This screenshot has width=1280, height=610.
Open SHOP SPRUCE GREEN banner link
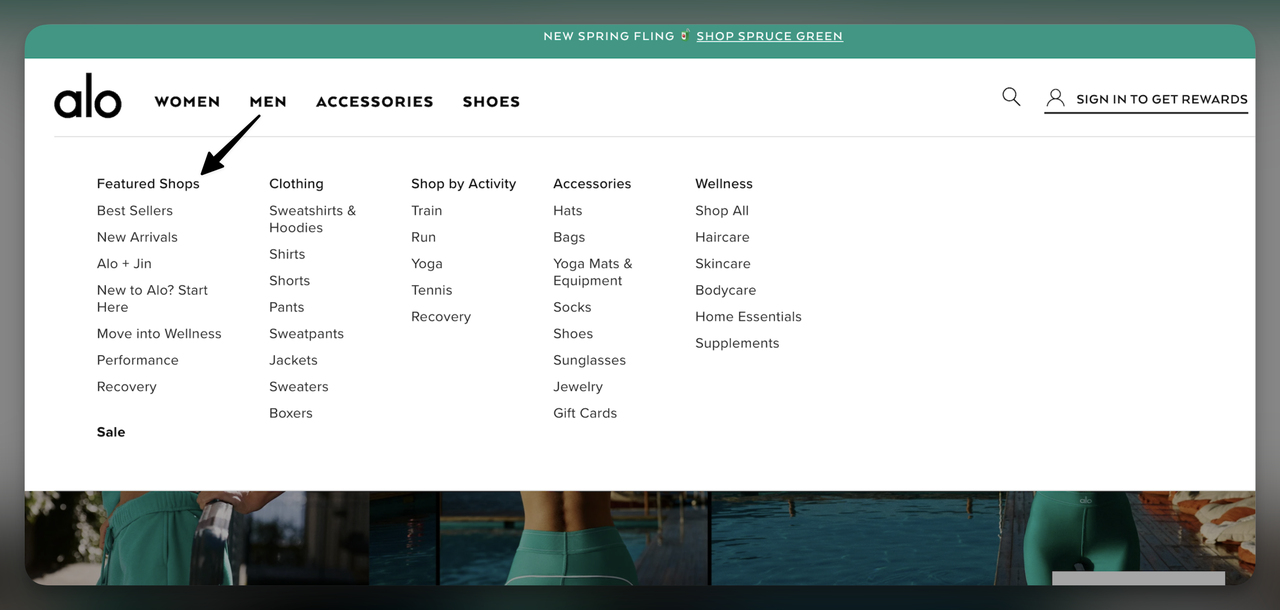tap(769, 36)
